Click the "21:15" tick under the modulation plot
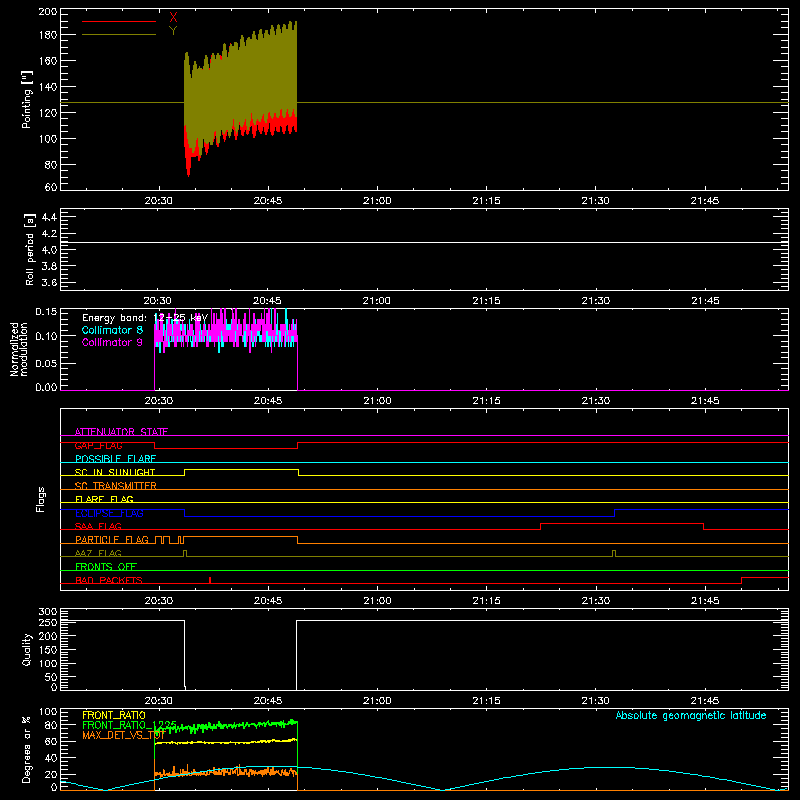 486,401
